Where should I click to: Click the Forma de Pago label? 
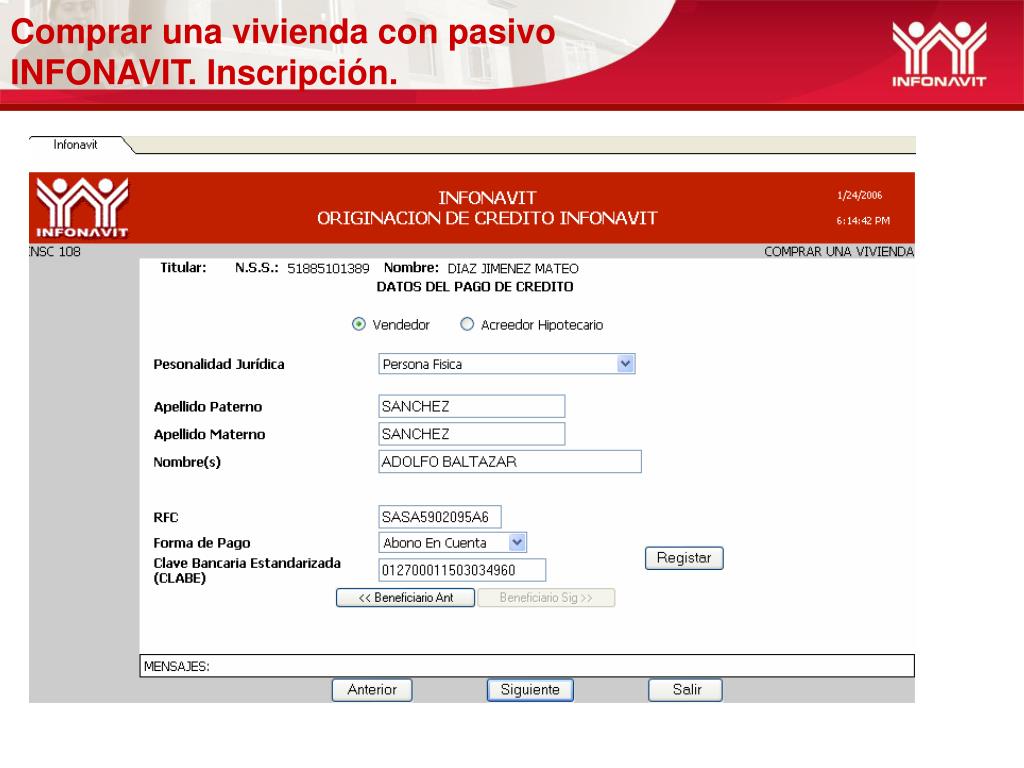[x=202, y=543]
